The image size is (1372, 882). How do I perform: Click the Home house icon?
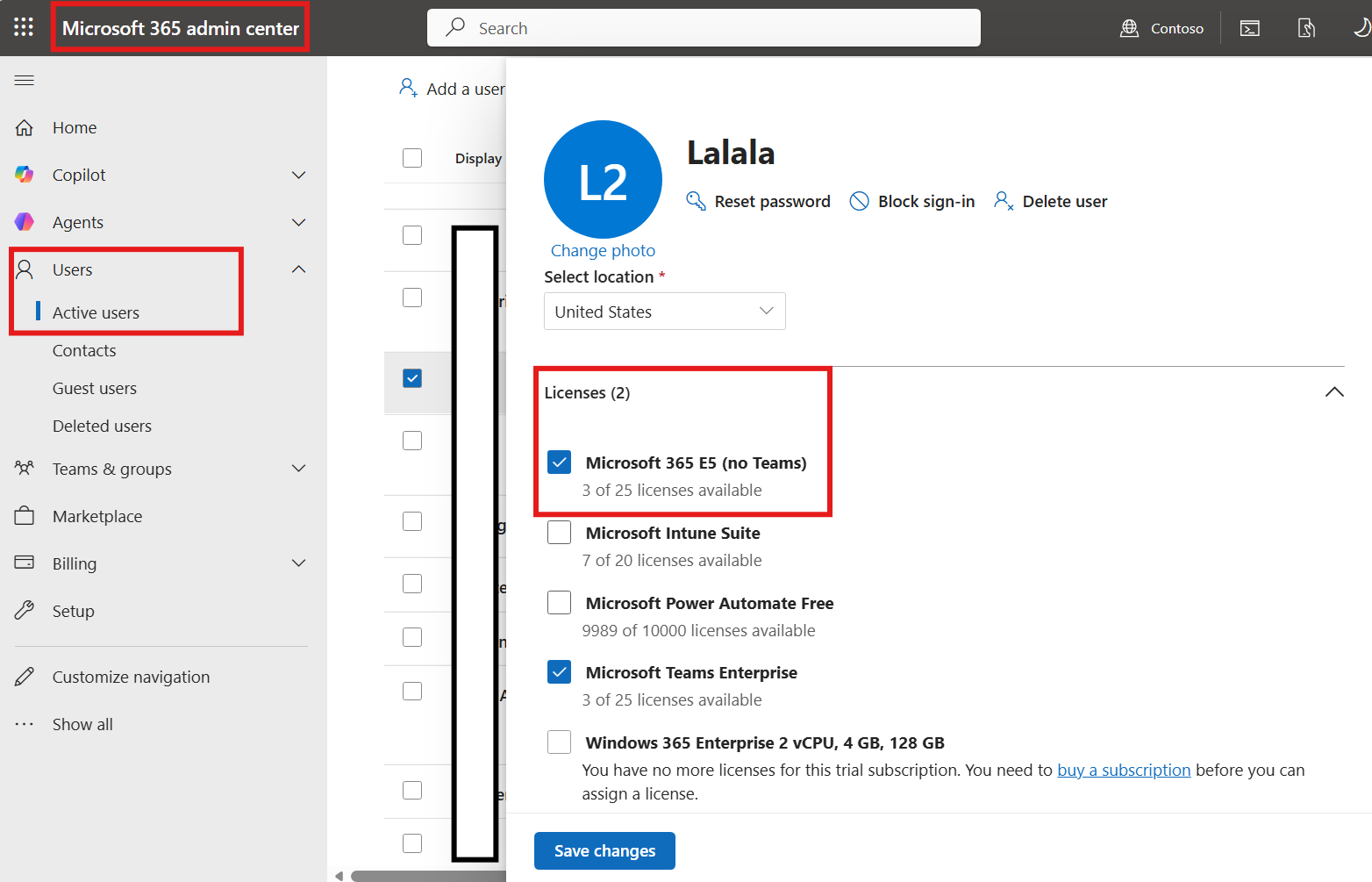click(25, 128)
